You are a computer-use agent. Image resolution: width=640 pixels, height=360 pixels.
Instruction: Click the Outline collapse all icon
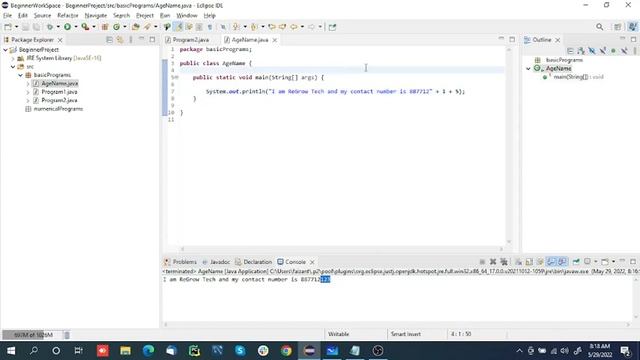pos(570,51)
